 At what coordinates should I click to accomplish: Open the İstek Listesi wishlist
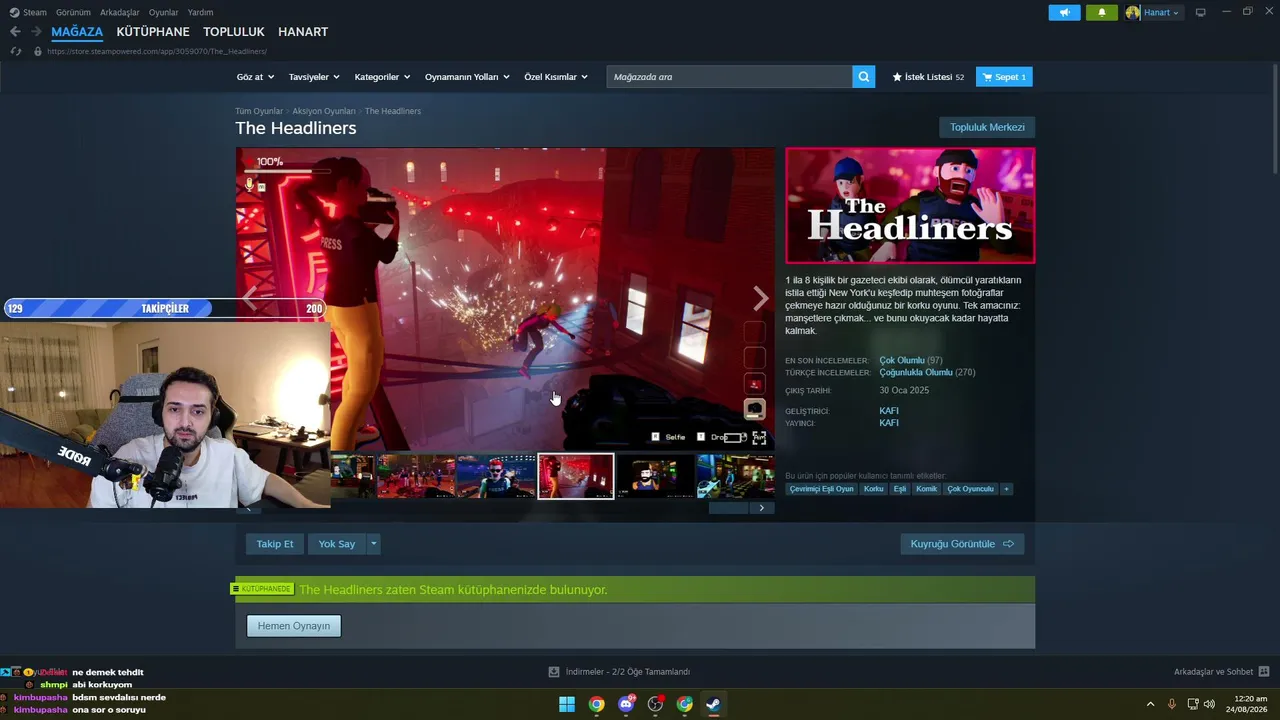click(x=928, y=77)
